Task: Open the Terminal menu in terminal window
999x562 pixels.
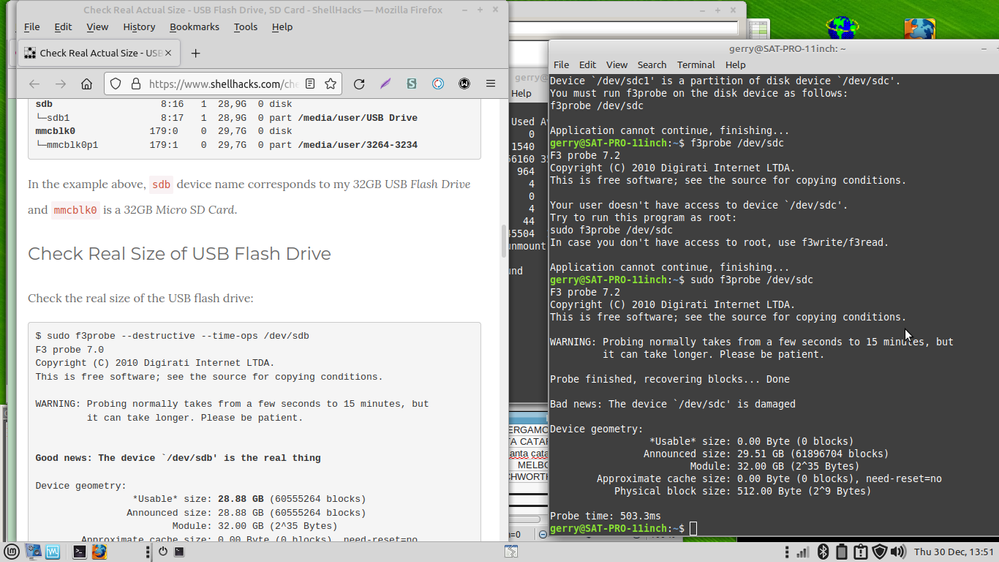Action: click(696, 65)
